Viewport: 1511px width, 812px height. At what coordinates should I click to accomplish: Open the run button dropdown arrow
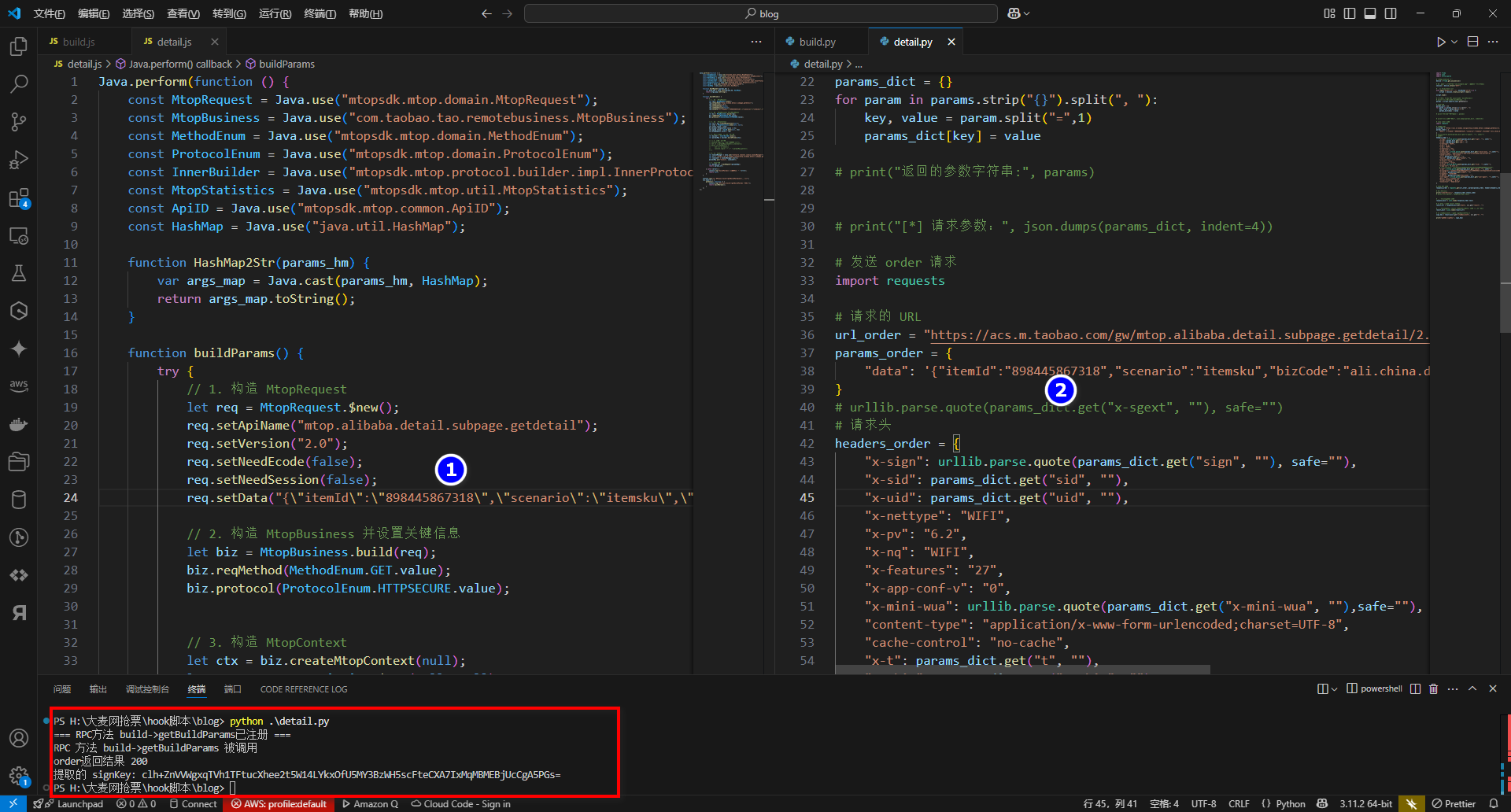1454,42
